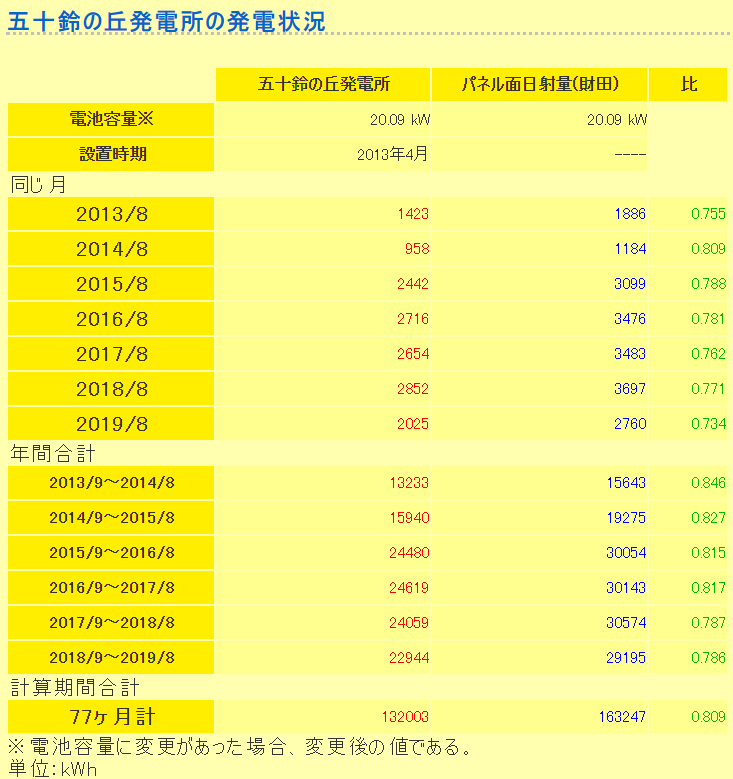Click the blue annual value 29195
This screenshot has height=779, width=733.
coord(626,658)
